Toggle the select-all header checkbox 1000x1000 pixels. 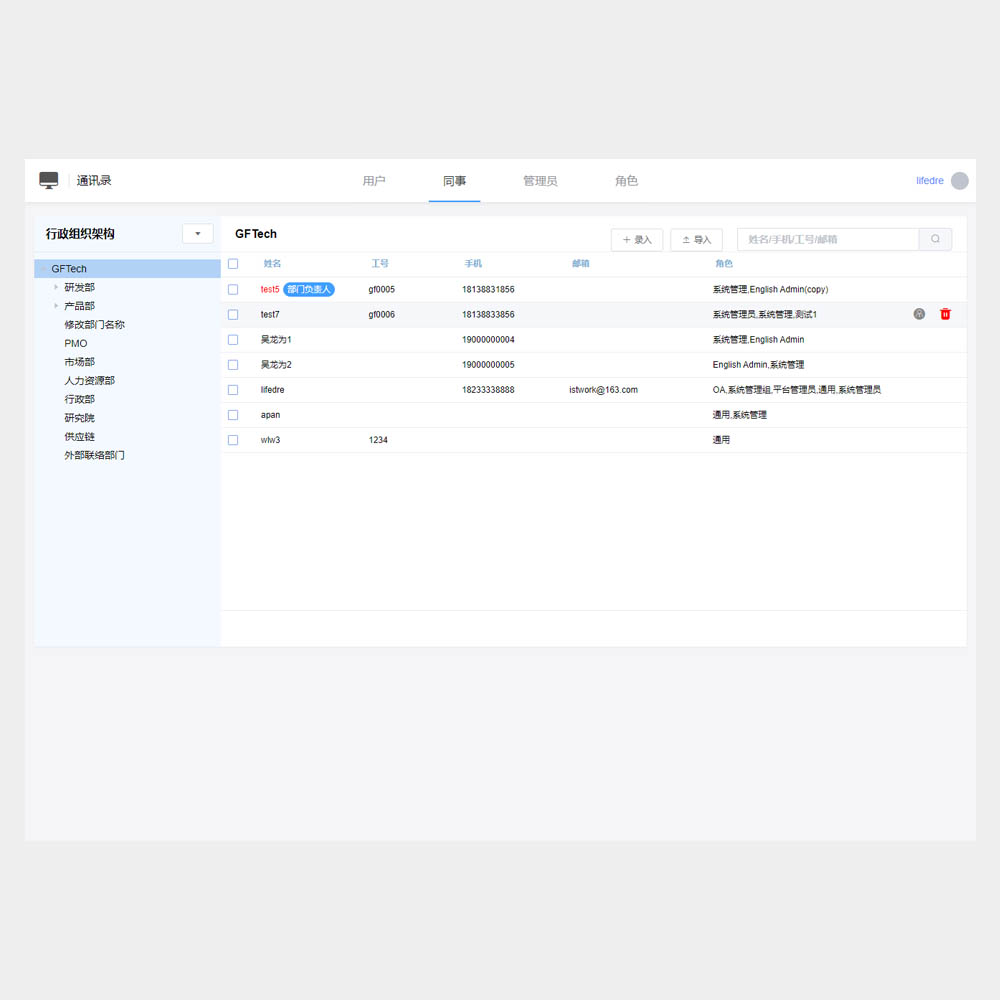[233, 264]
